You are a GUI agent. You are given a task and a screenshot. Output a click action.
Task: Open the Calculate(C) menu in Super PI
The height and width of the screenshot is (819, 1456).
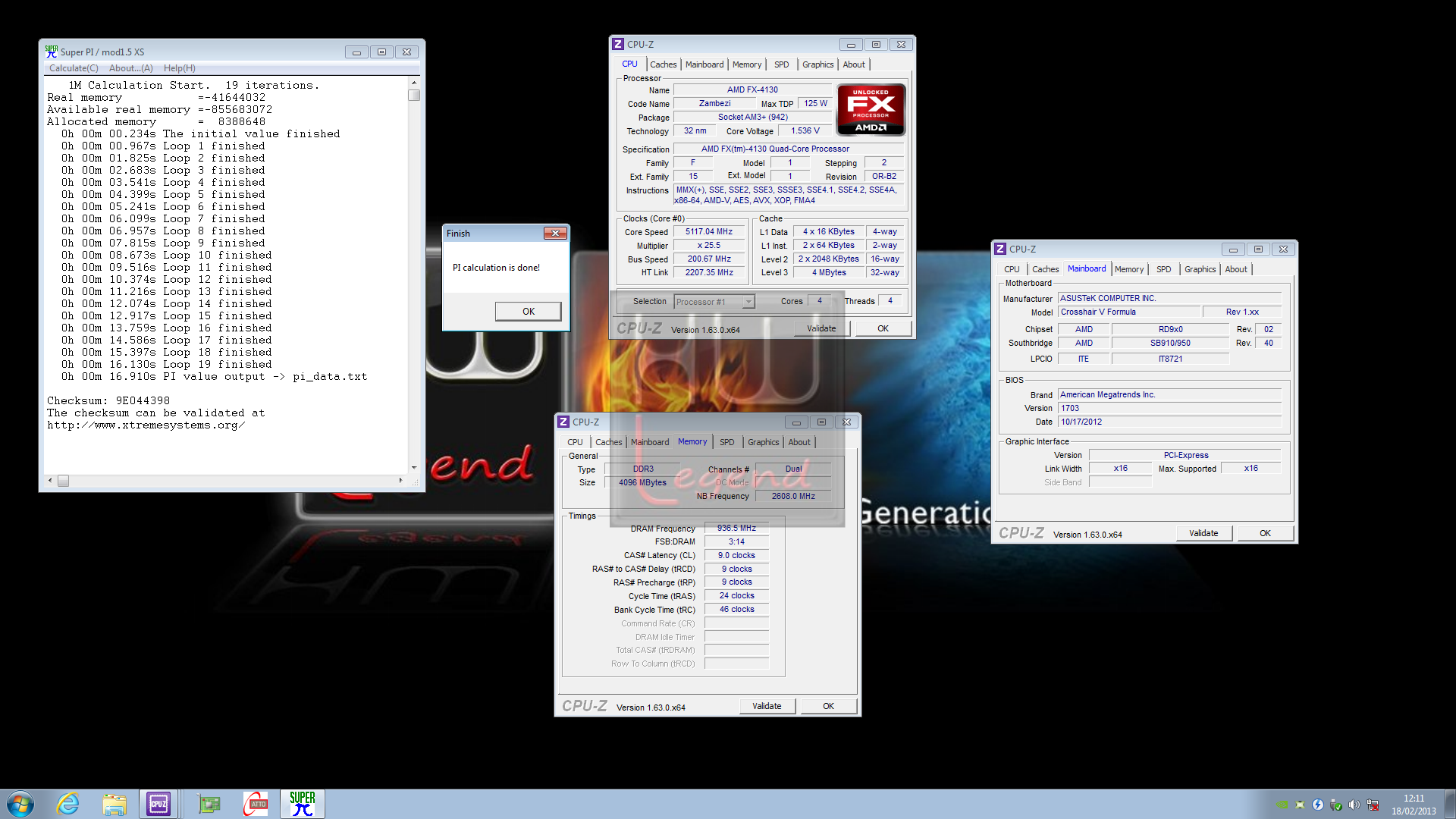[74, 68]
